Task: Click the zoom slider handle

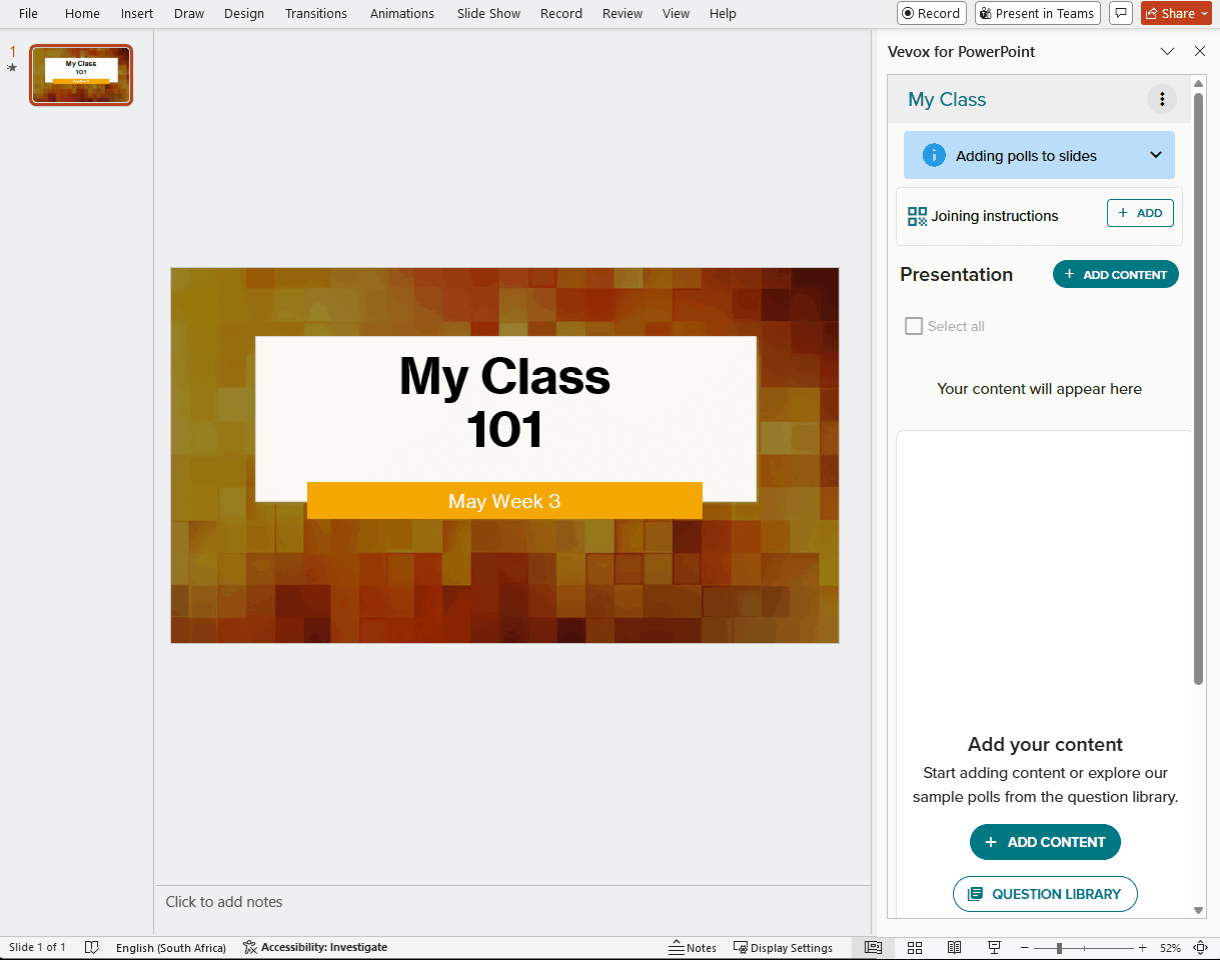Action: click(1059, 947)
